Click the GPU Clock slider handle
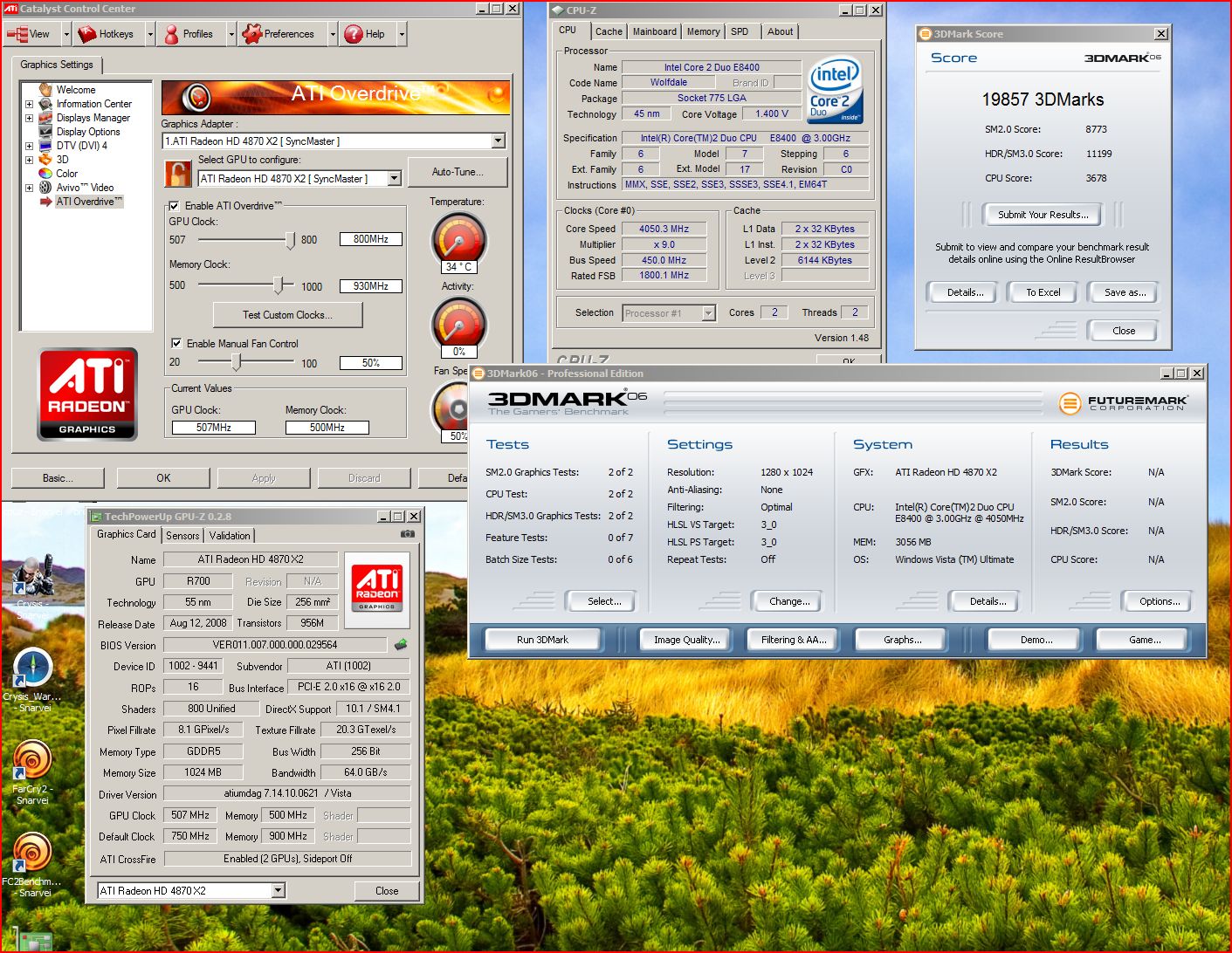The height and width of the screenshot is (953, 1232). 291,240
